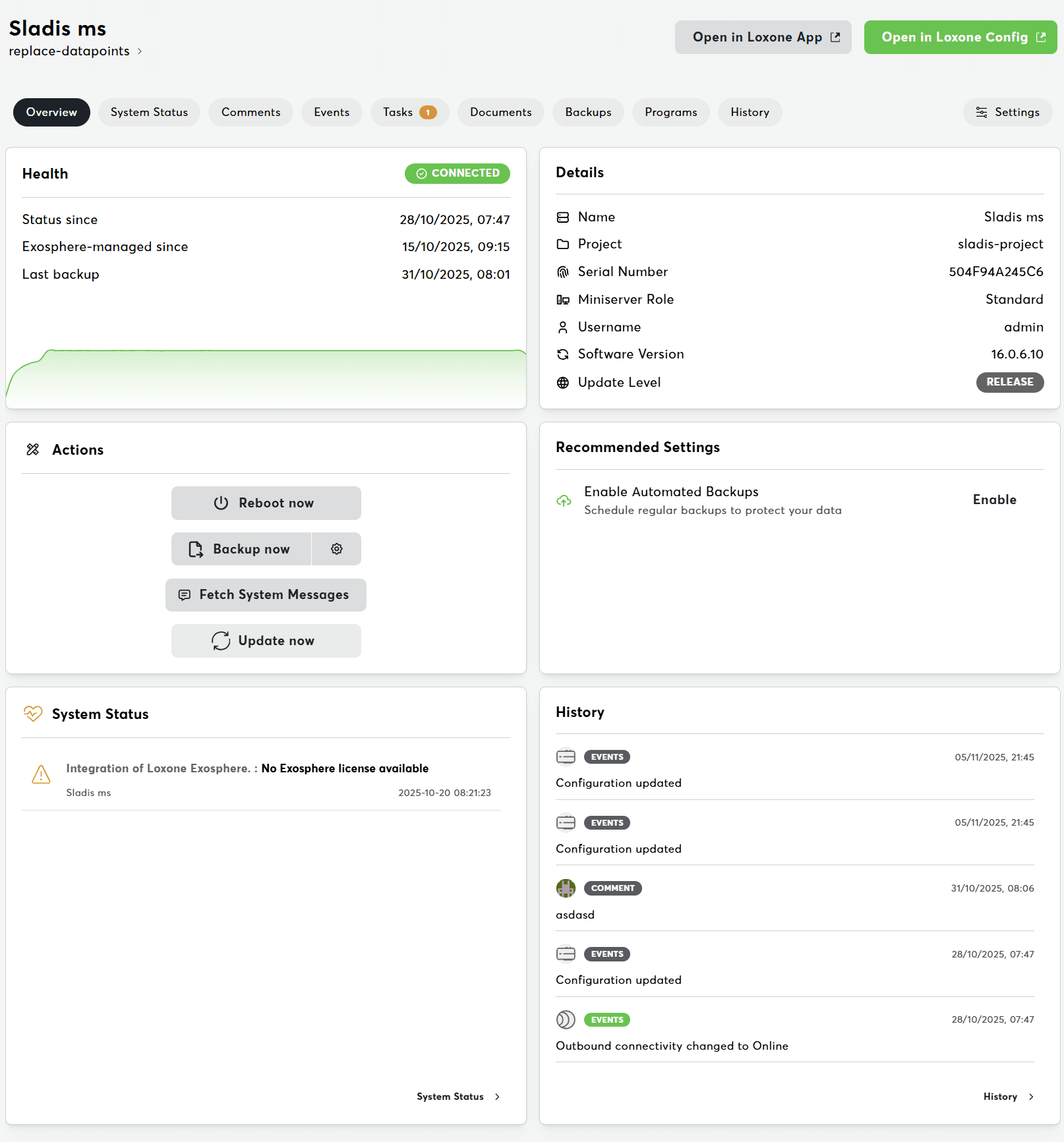Enable Automated Backups
This screenshot has height=1142, width=1064.
[995, 500]
